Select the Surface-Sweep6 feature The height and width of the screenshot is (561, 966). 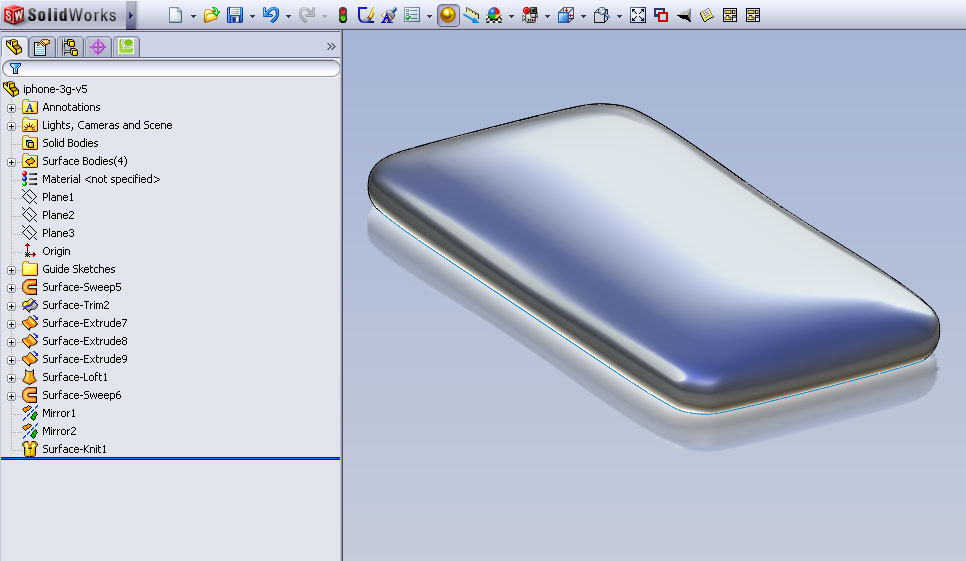(x=81, y=395)
